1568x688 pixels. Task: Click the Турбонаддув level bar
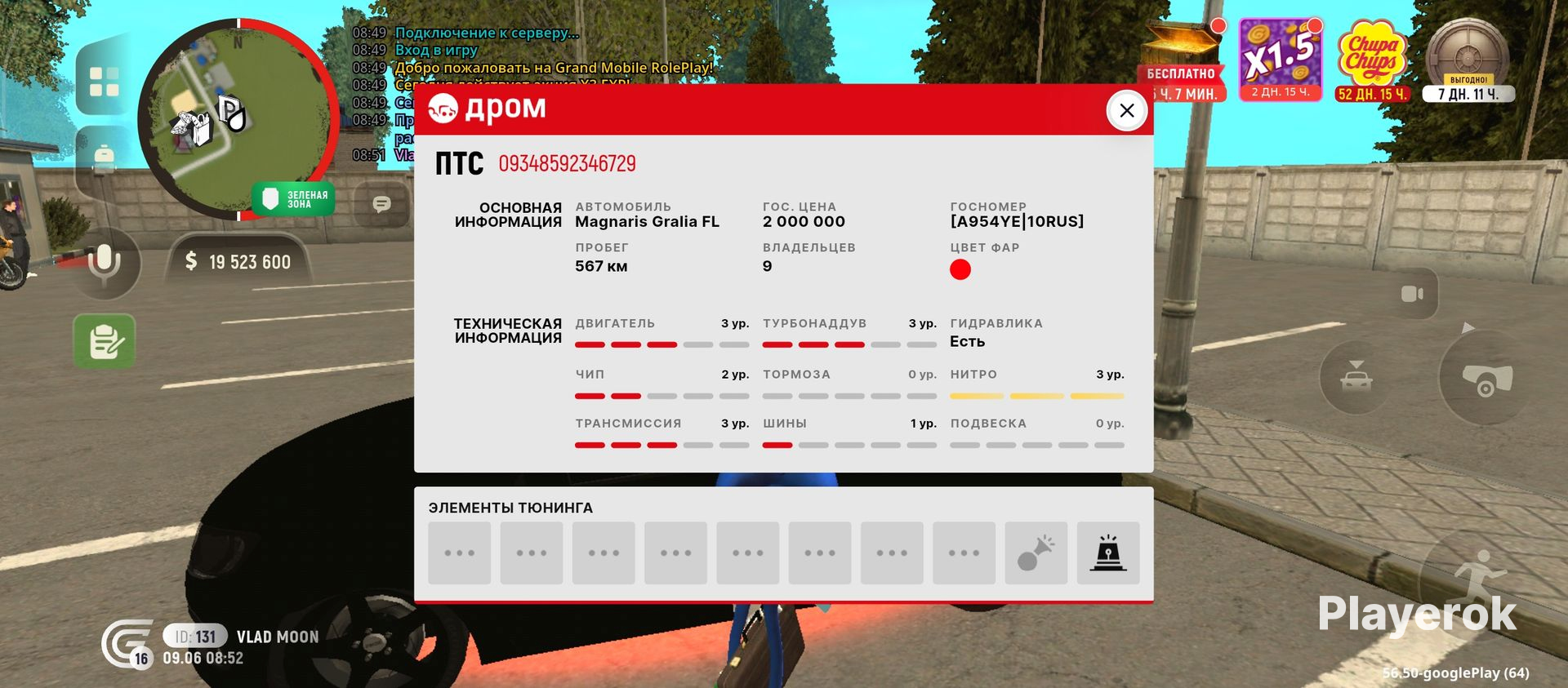(x=849, y=345)
